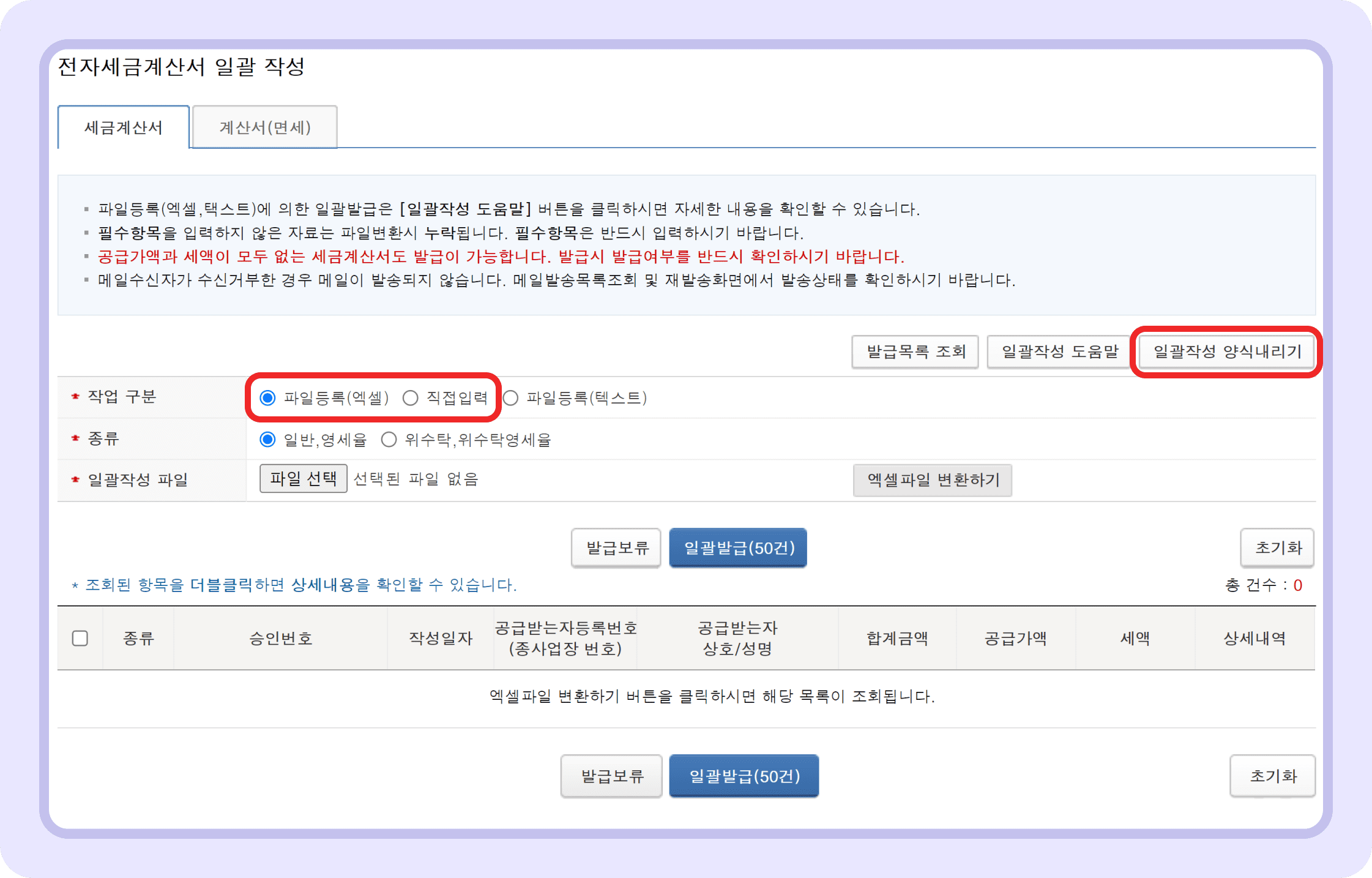Select the 파일등록(텍스트) option
Image resolution: width=1372 pixels, height=878 pixels.
tap(511, 397)
